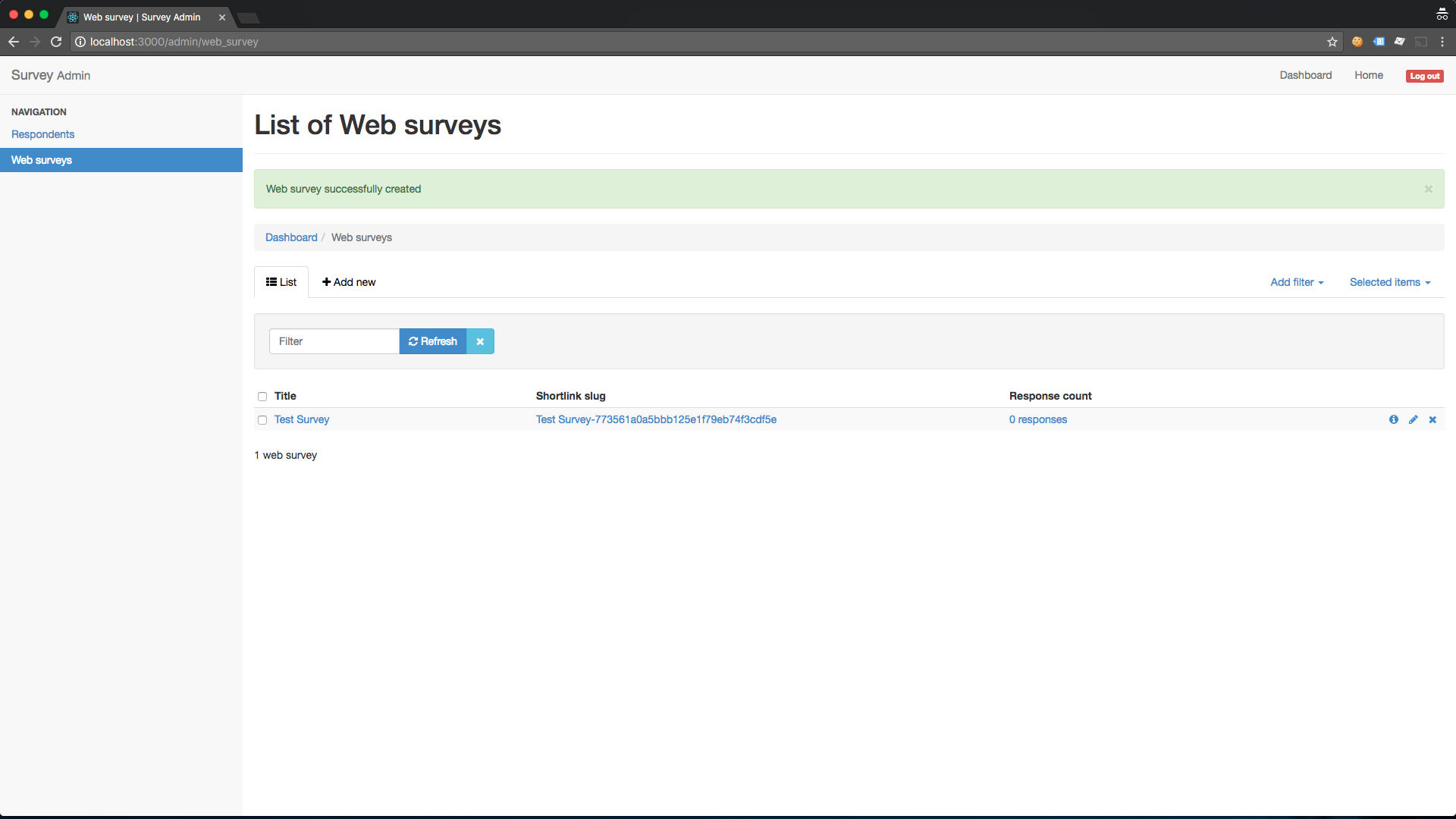Click the Filter input field
This screenshot has width=1456, height=819.
334,341
